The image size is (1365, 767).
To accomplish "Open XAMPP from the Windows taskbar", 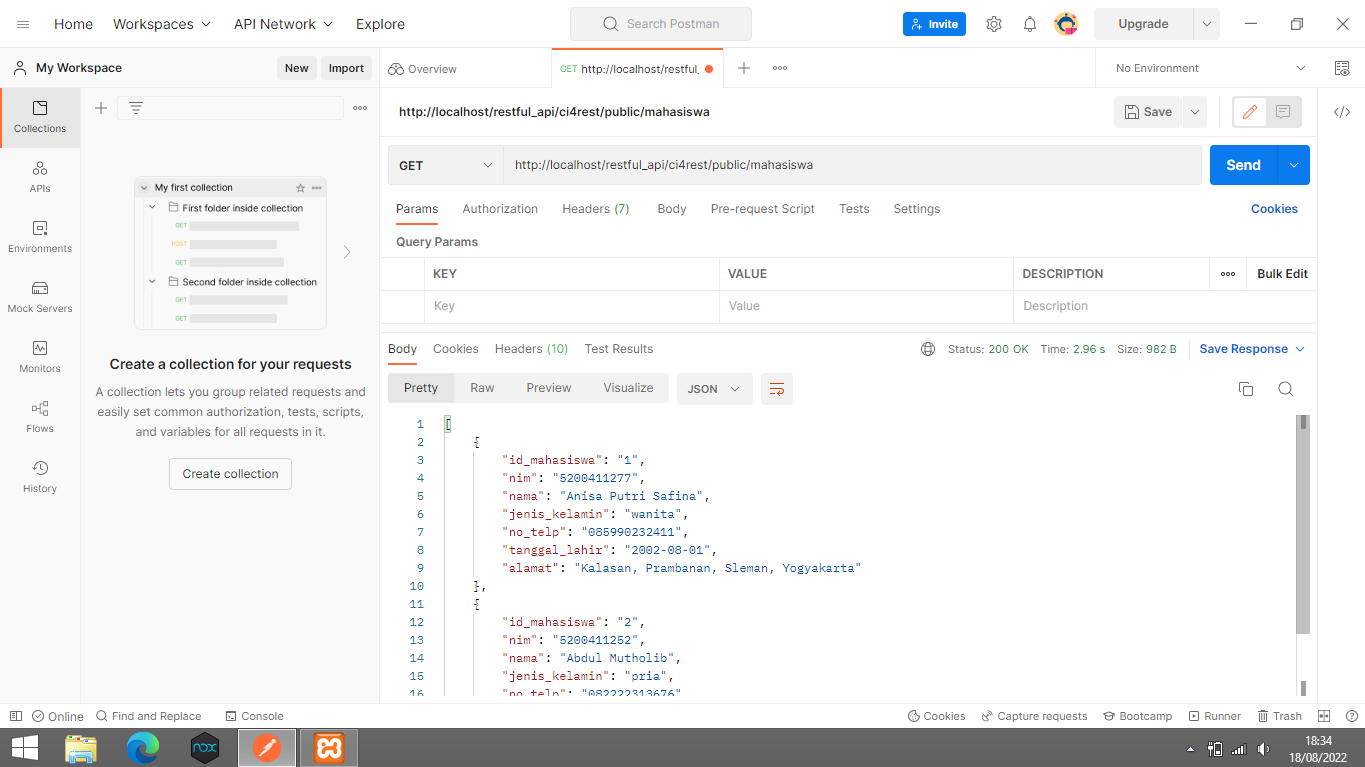I will pyautogui.click(x=329, y=747).
